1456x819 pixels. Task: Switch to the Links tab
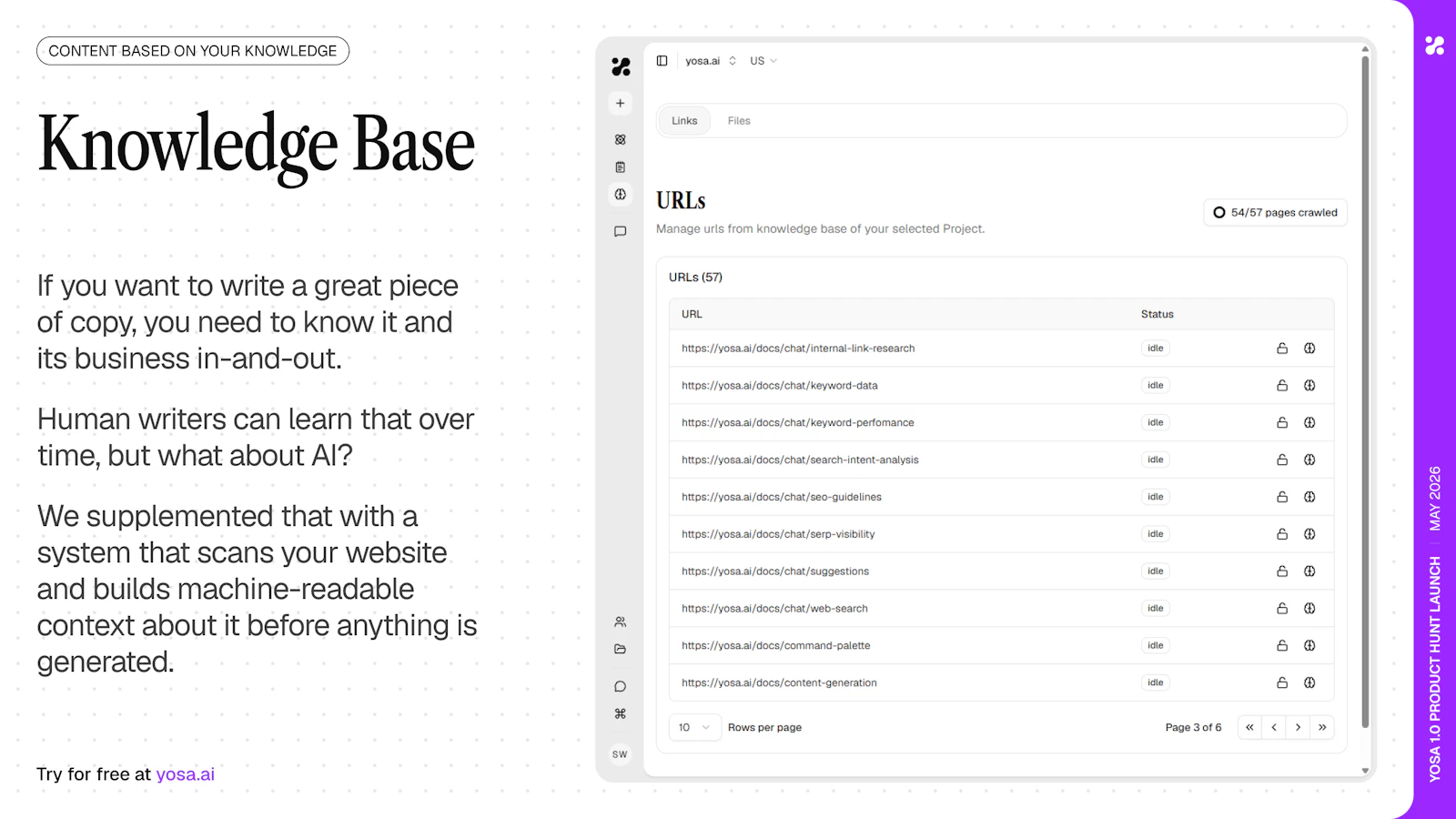(x=684, y=121)
